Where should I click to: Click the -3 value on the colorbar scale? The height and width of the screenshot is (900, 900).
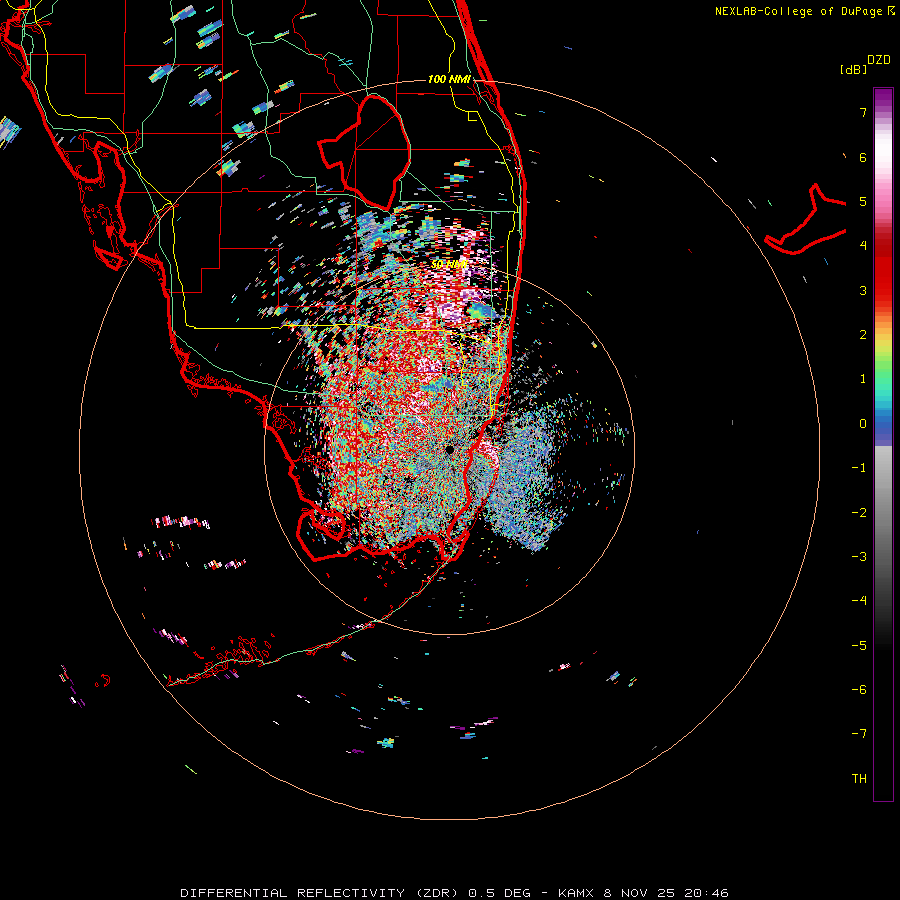coord(859,557)
